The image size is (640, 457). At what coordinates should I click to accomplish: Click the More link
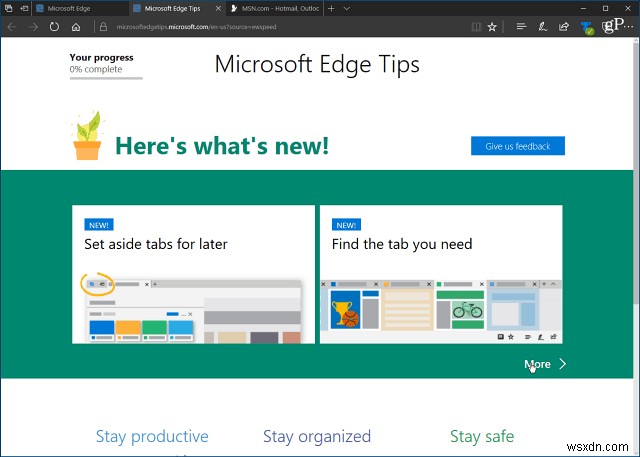point(537,364)
